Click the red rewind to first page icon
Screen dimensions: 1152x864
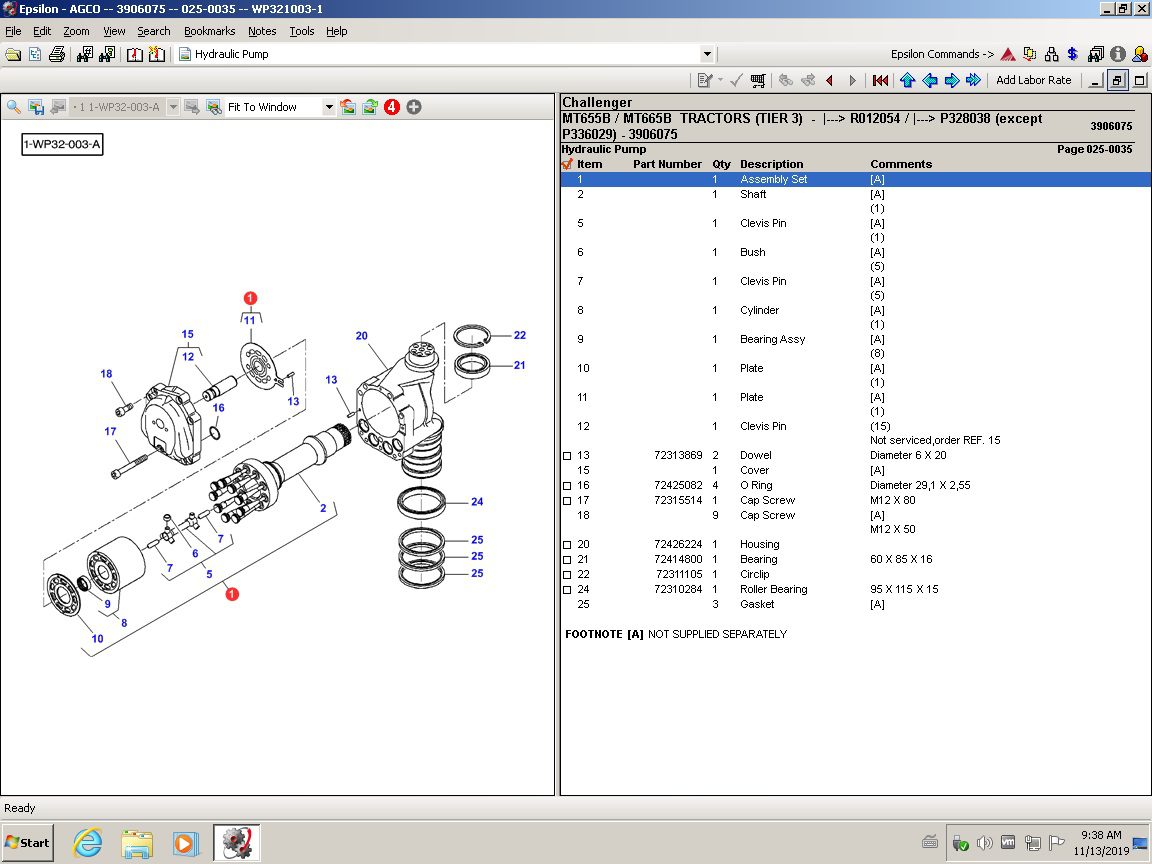(880, 80)
